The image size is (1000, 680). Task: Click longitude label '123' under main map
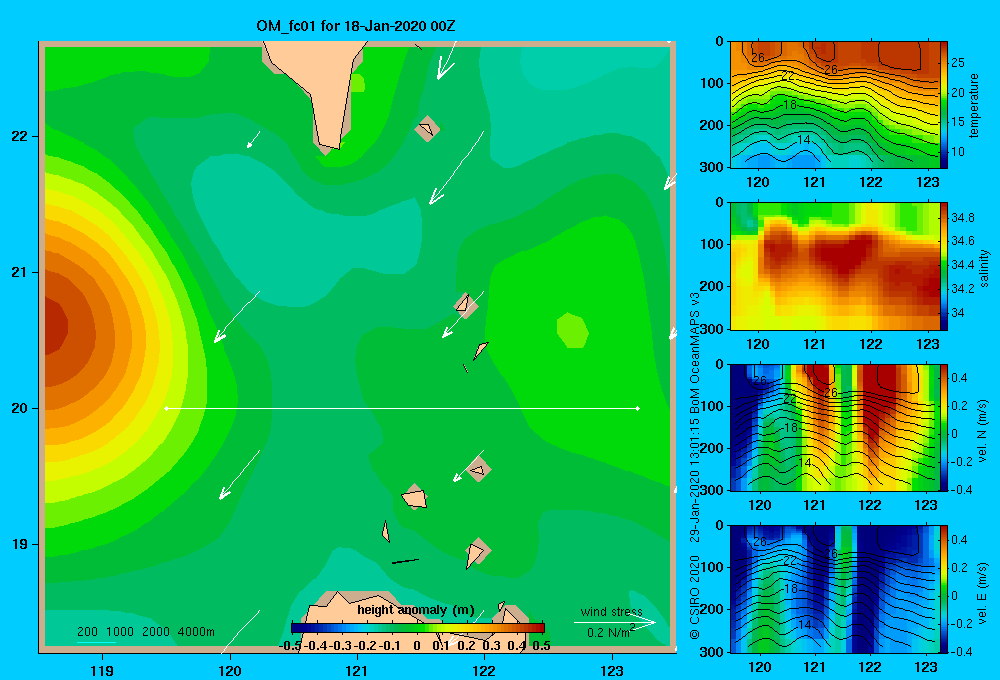point(612,670)
